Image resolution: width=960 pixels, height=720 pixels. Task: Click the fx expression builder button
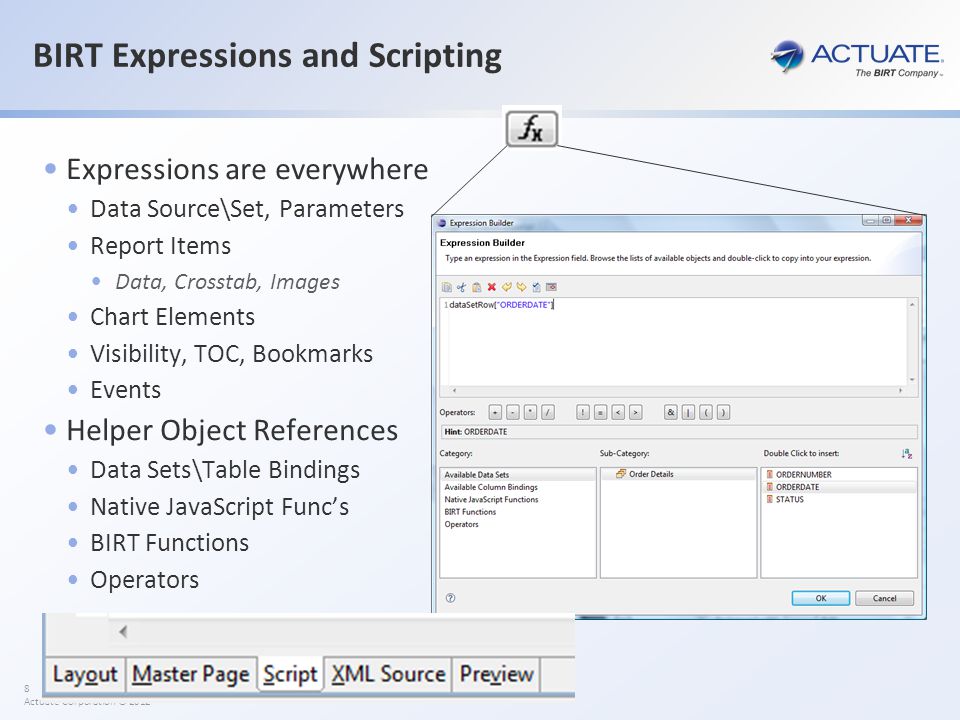(x=531, y=129)
